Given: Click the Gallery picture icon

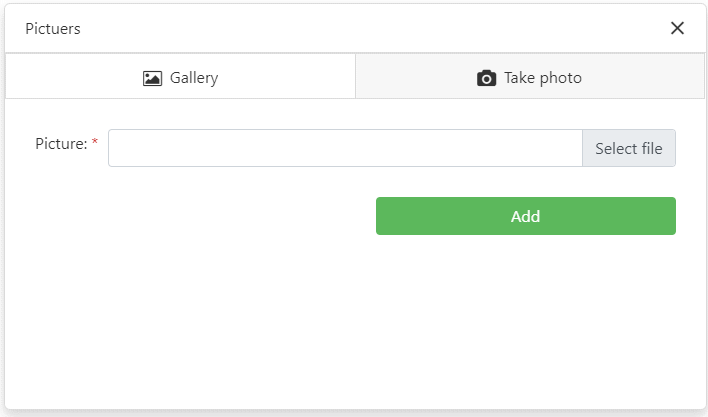Looking at the screenshot, I should click(152, 78).
